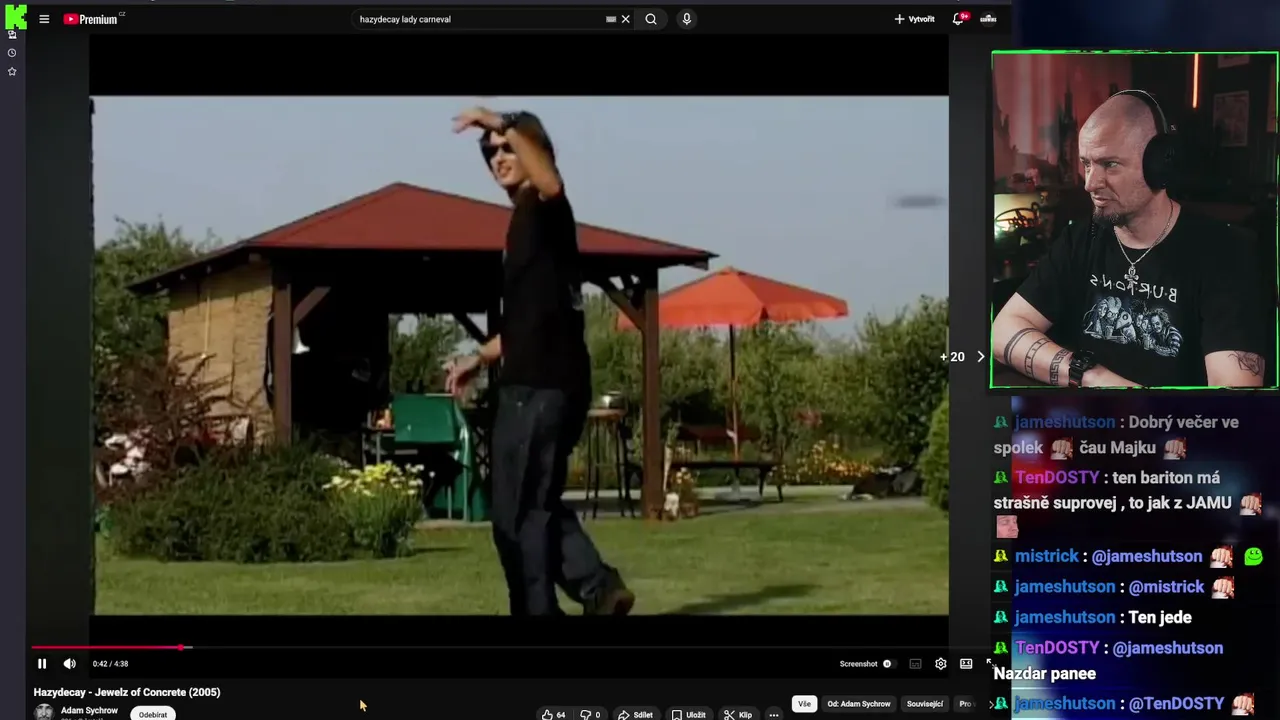Open the notifications bell

point(958,19)
